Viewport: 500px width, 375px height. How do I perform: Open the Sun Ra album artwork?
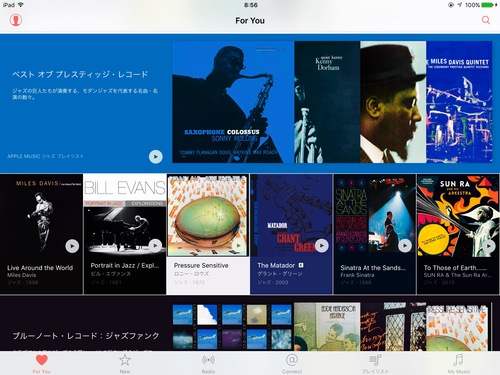458,215
